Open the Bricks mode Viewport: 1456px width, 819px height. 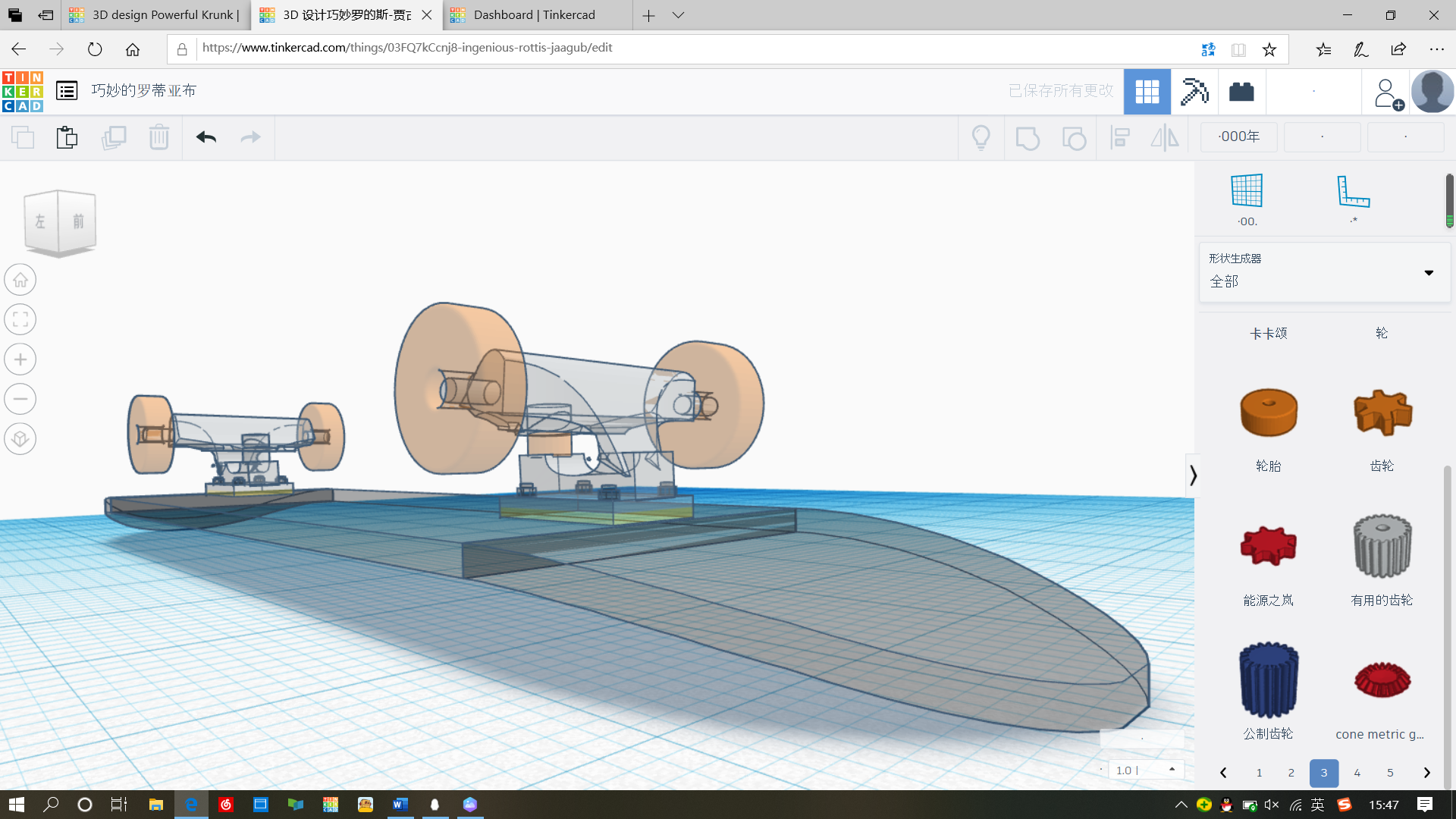pos(1241,92)
